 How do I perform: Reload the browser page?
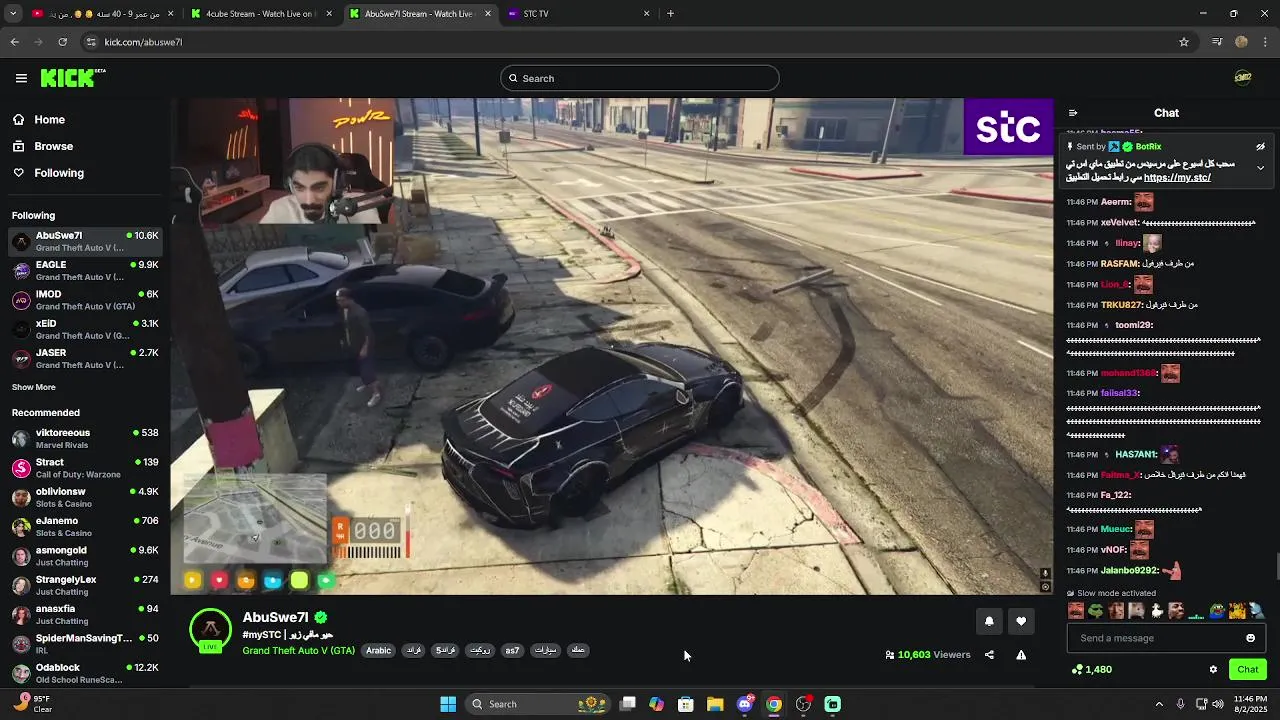point(62,42)
